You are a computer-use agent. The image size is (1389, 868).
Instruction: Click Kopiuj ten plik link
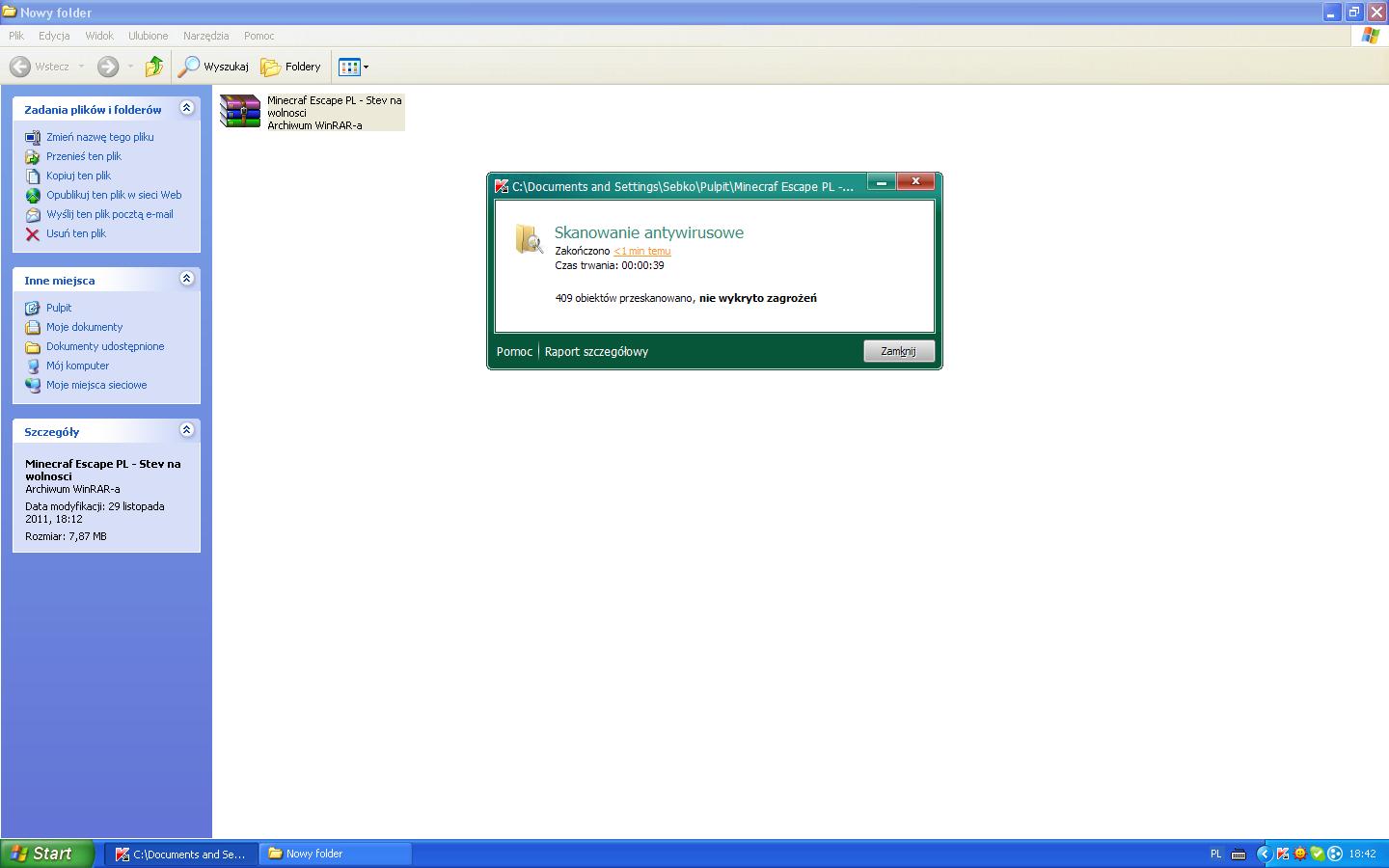coord(79,176)
